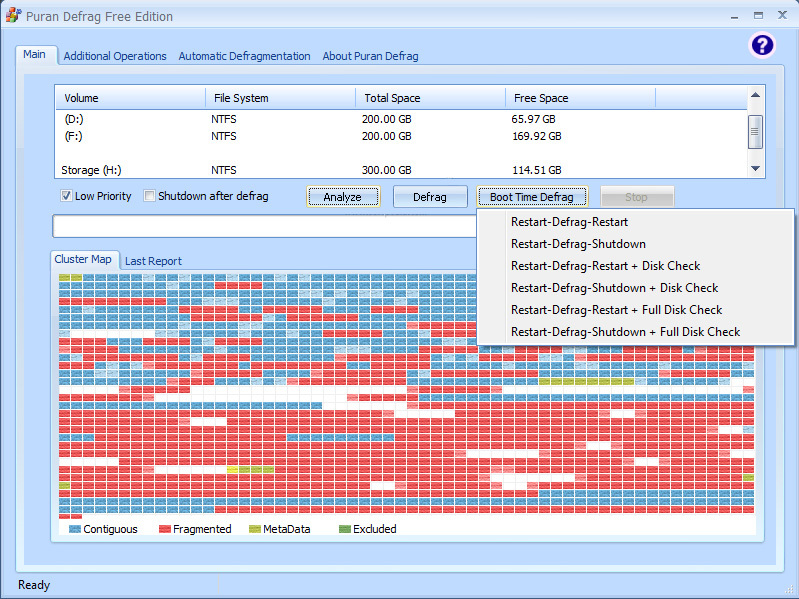Toggle the Low Priority checkbox
The width and height of the screenshot is (799, 599).
pyautogui.click(x=66, y=196)
